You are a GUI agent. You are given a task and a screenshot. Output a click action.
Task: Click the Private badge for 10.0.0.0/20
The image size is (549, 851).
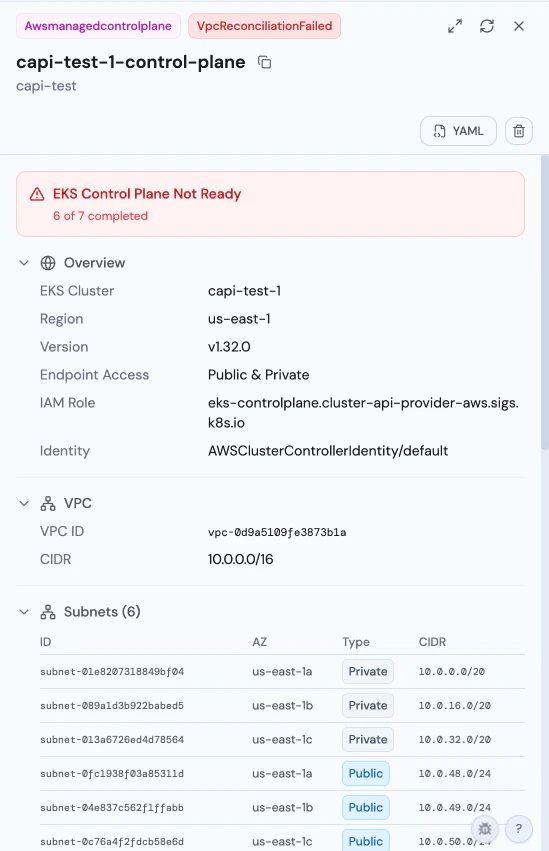368,671
